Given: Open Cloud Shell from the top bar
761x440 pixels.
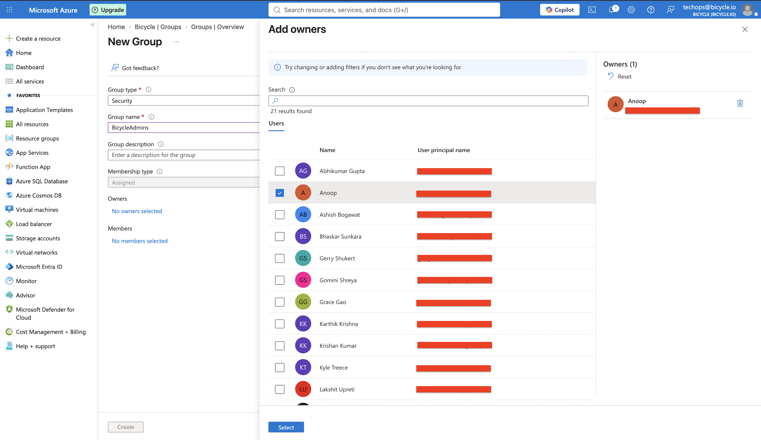Looking at the screenshot, I should coord(592,10).
